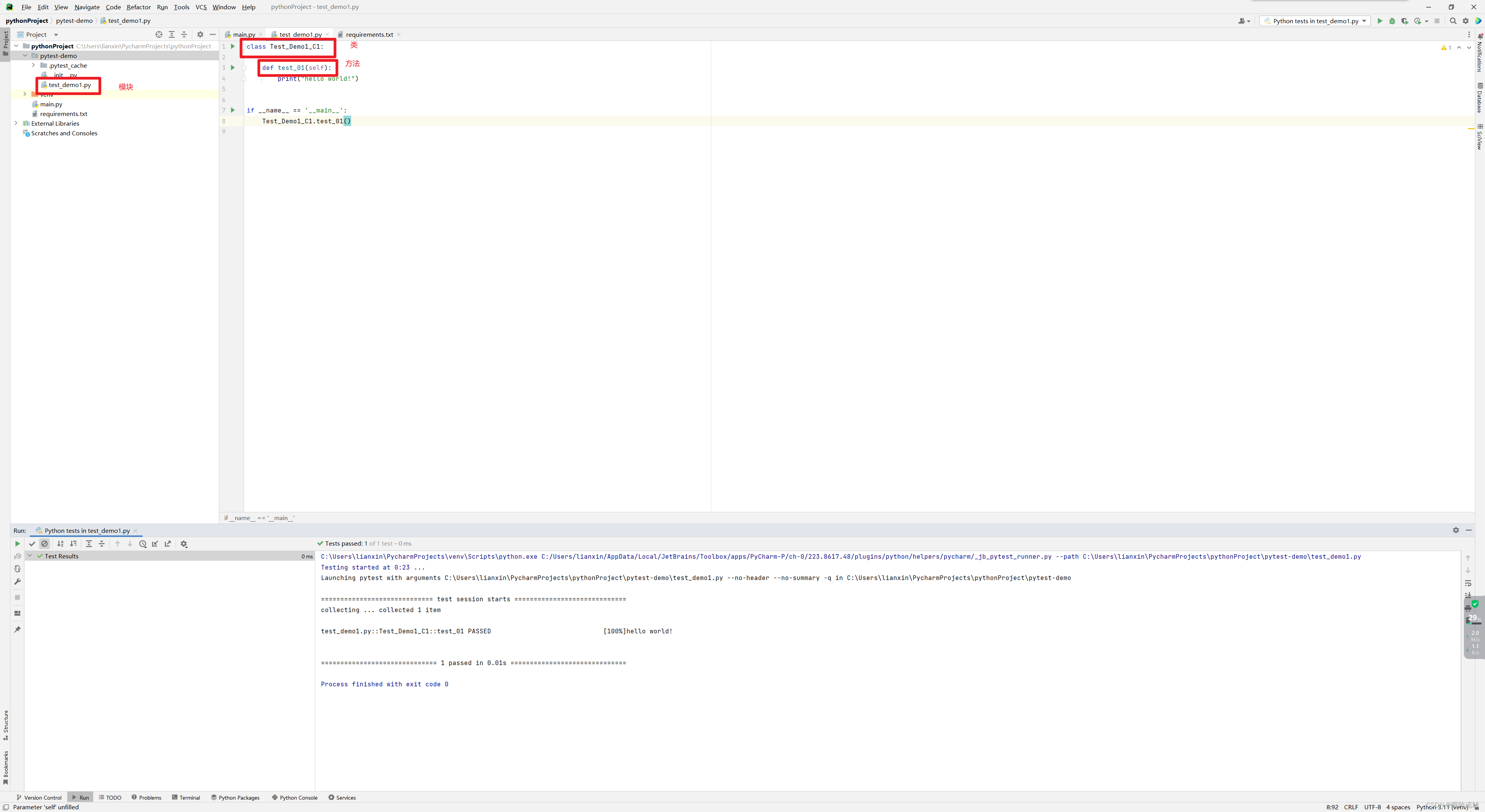
Task: Rerun tests with green play button in Run panel
Action: (x=17, y=543)
